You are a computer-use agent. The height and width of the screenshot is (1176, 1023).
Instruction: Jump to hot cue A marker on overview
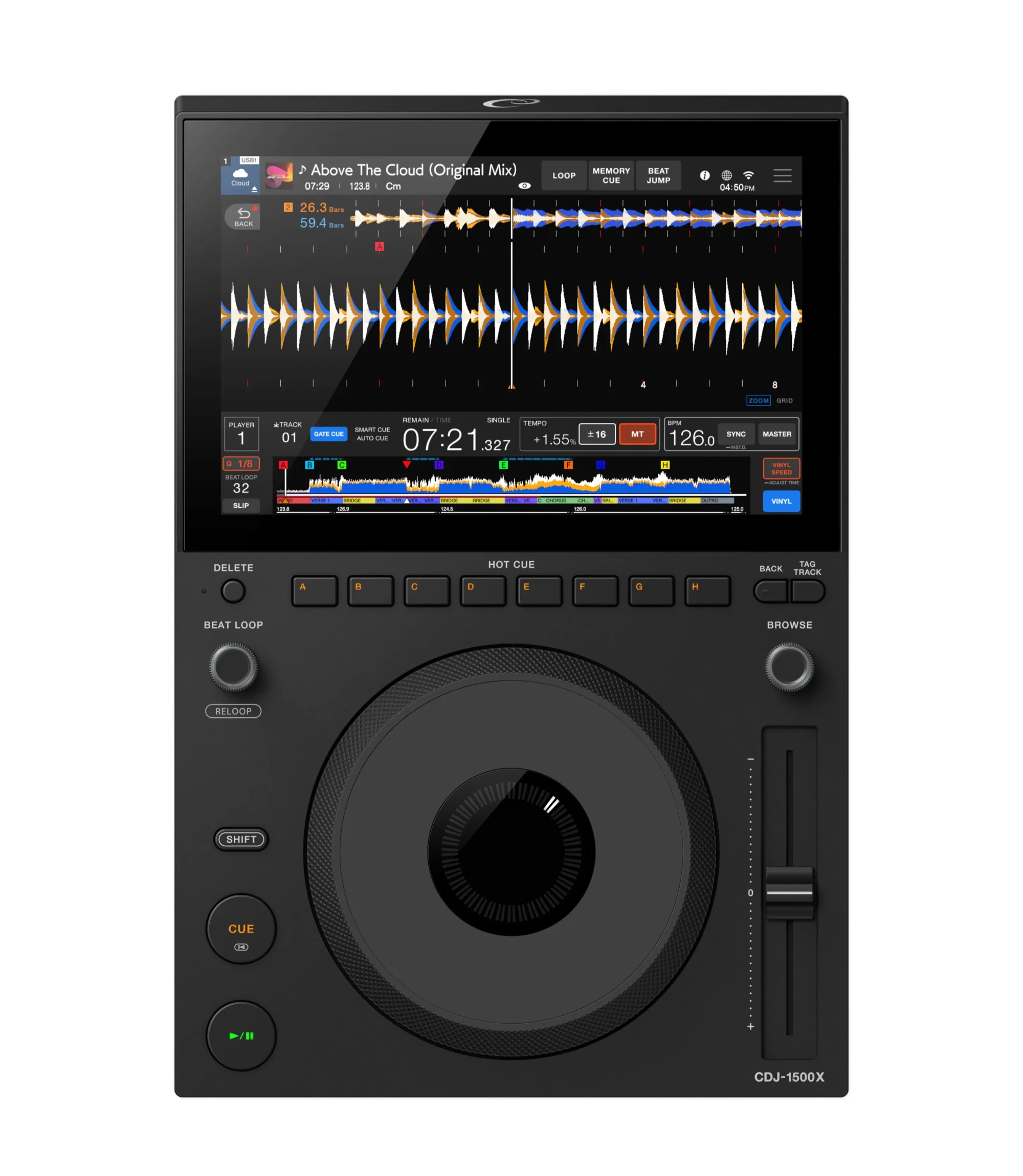tap(283, 465)
